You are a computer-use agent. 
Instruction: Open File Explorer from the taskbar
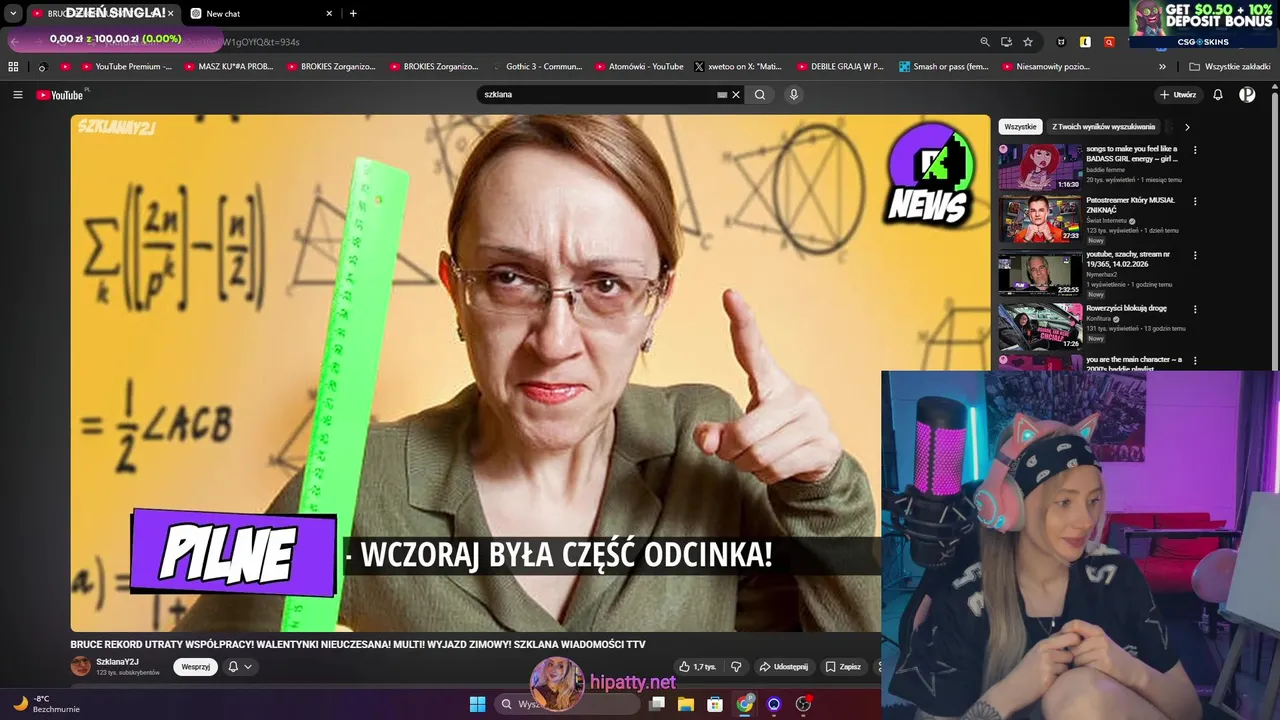(686, 704)
